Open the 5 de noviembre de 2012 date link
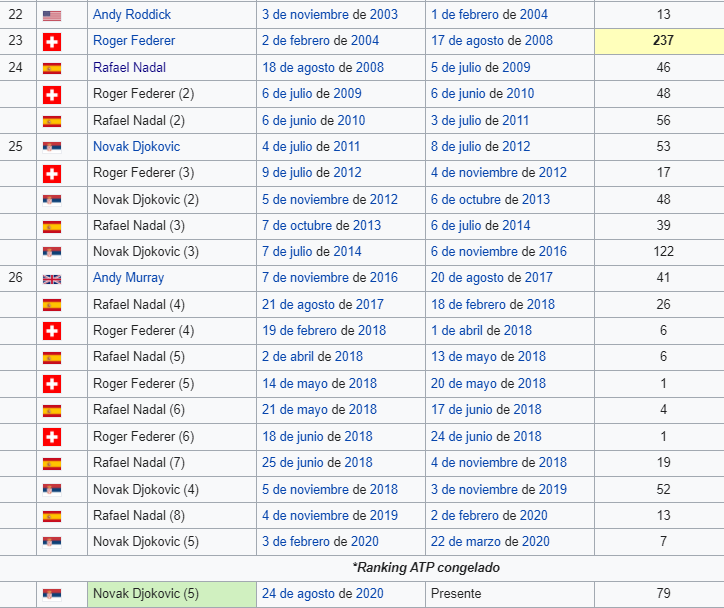Screen dimensions: 724x608 click(330, 199)
